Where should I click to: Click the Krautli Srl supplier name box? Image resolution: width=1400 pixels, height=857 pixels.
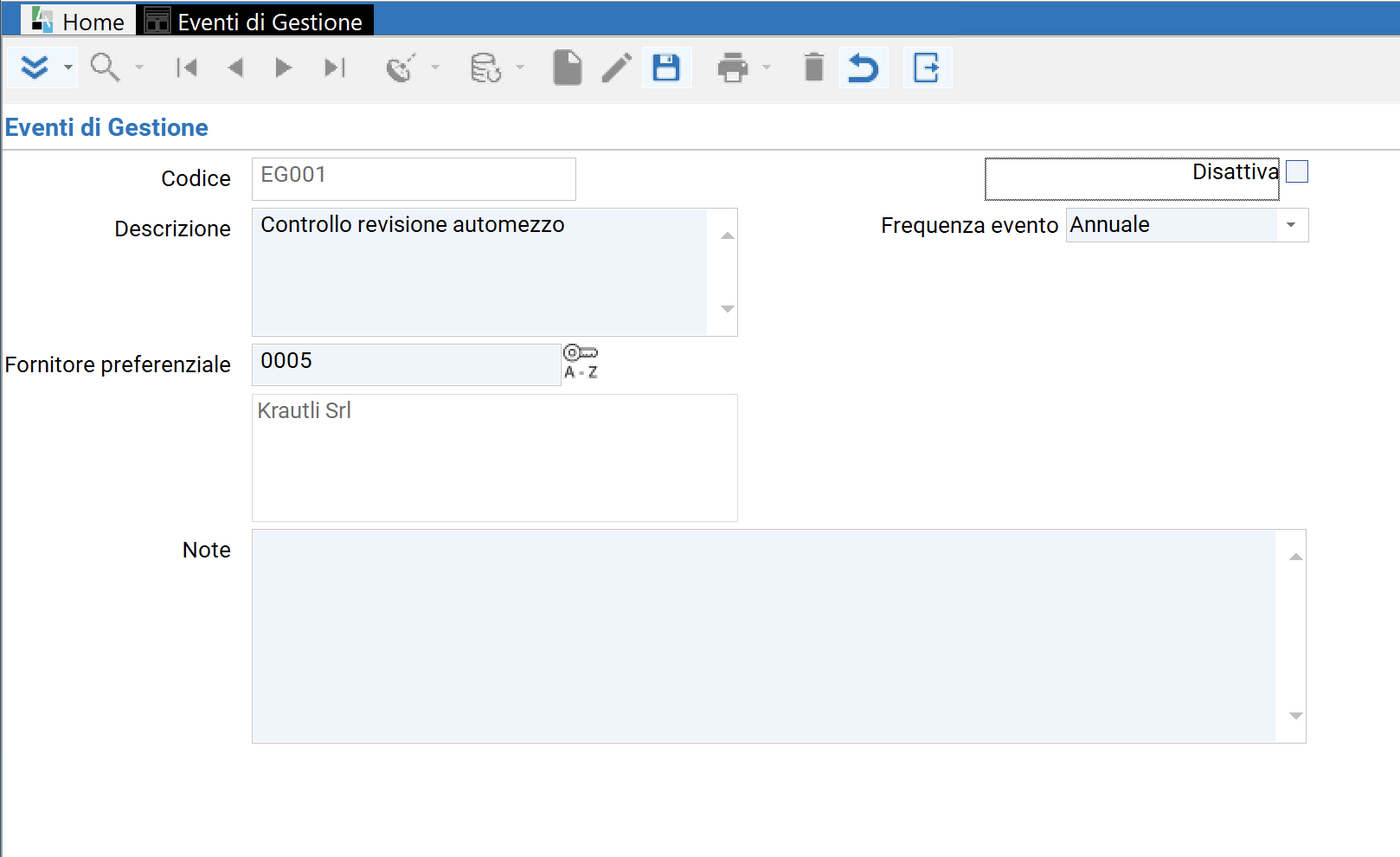click(495, 458)
